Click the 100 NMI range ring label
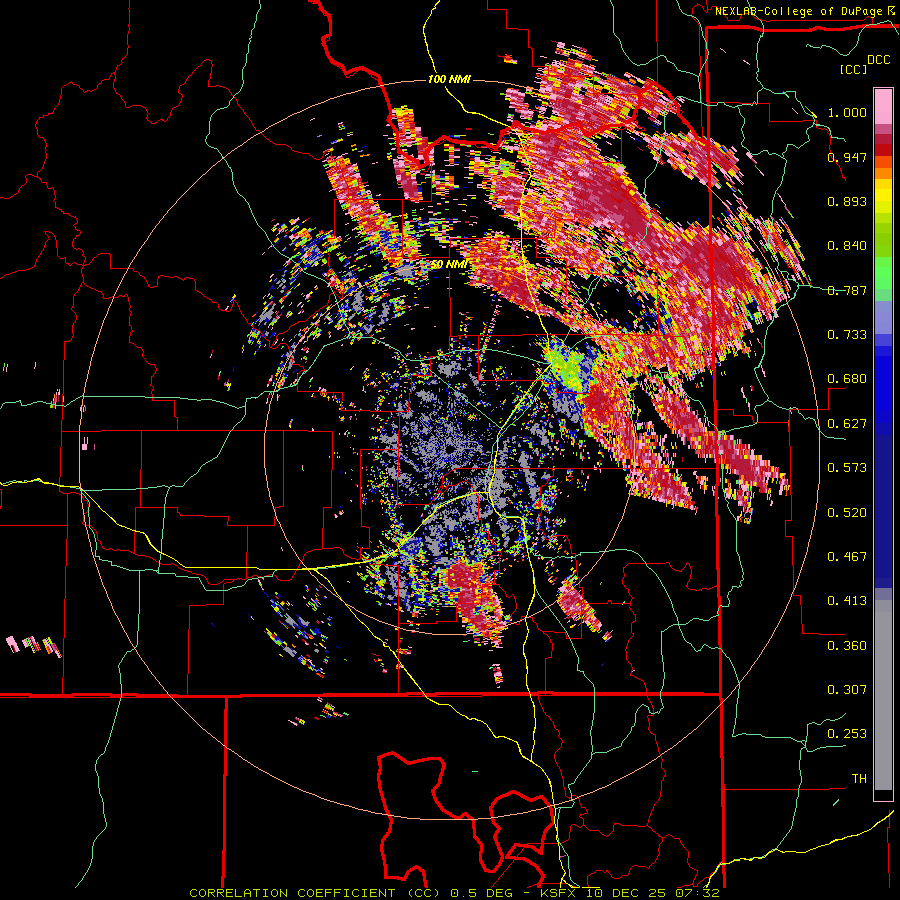900x900 pixels. pos(449,79)
